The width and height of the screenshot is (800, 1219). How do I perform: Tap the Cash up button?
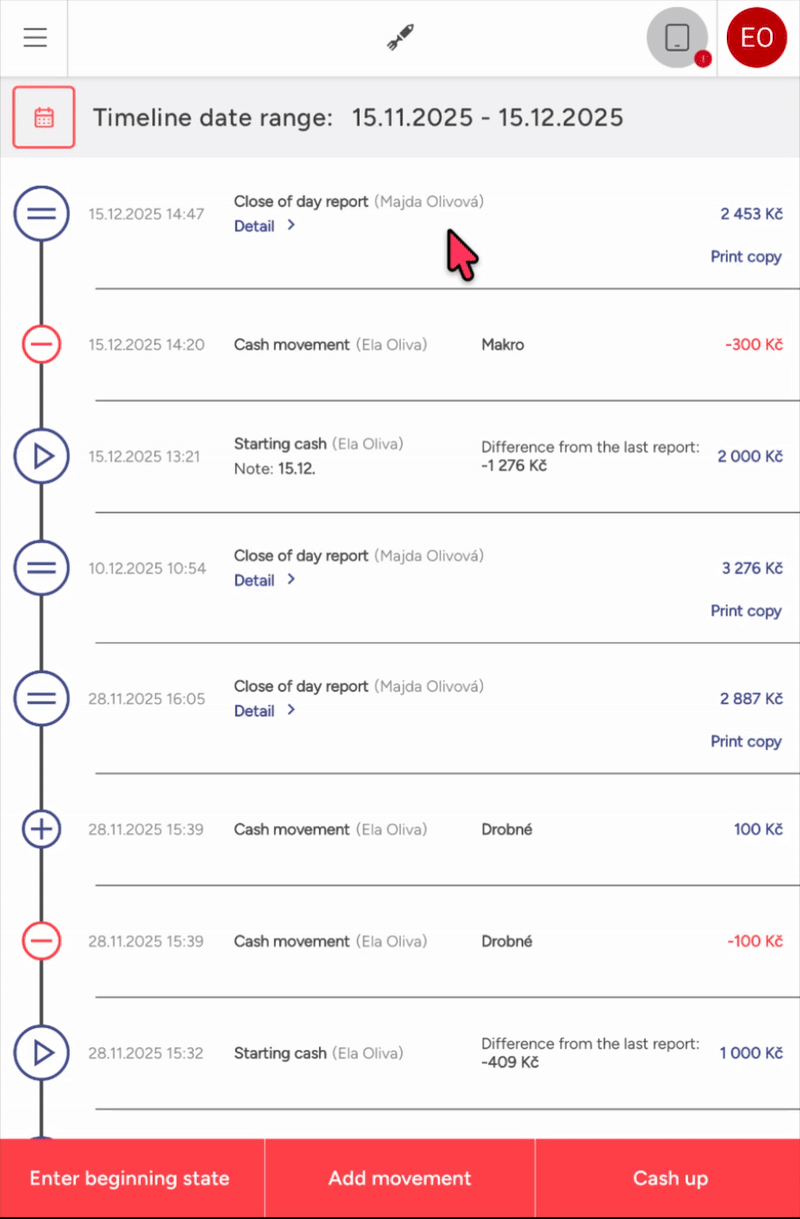(x=669, y=1178)
